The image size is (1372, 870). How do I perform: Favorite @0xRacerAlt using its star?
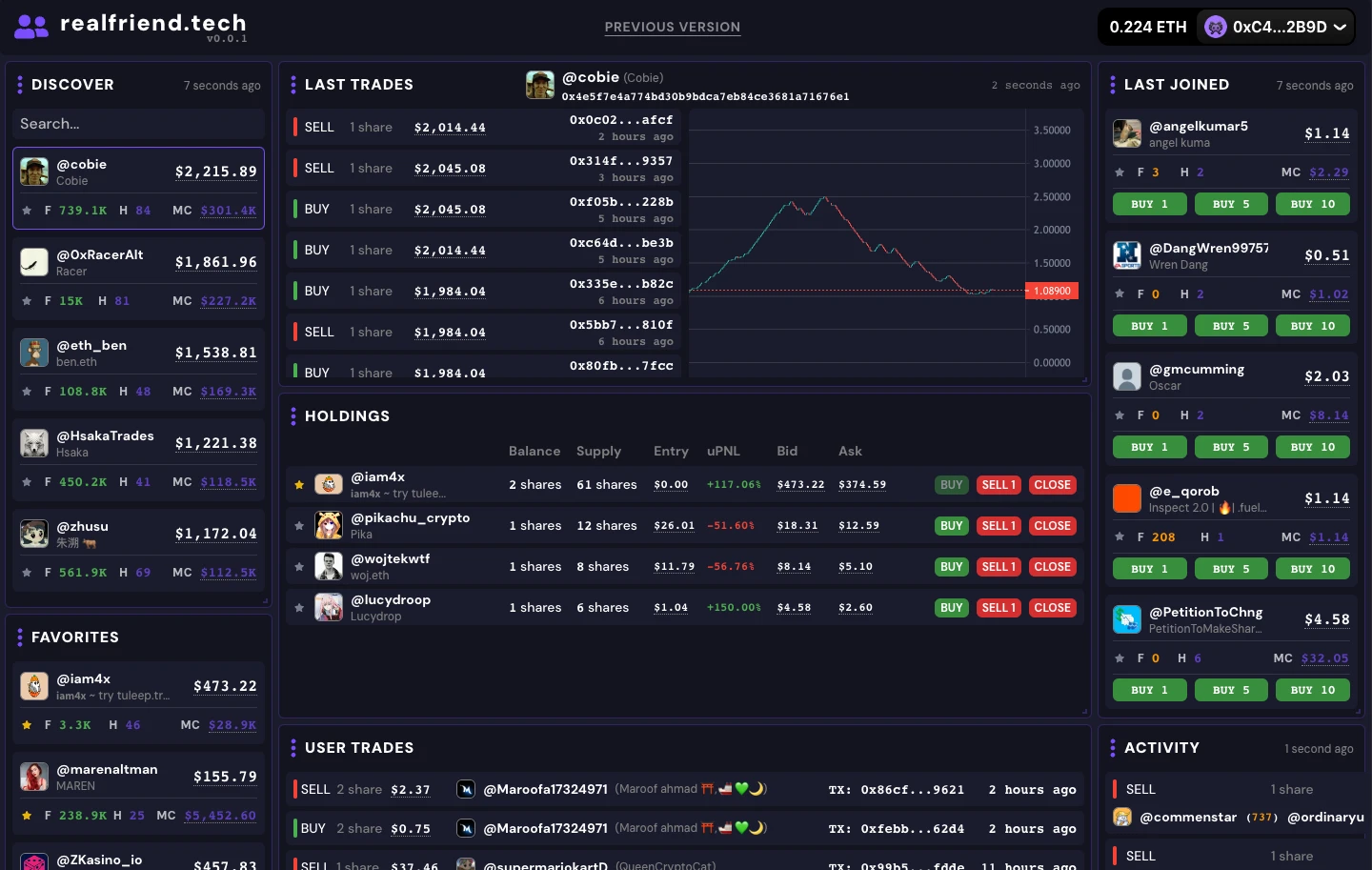(x=27, y=301)
